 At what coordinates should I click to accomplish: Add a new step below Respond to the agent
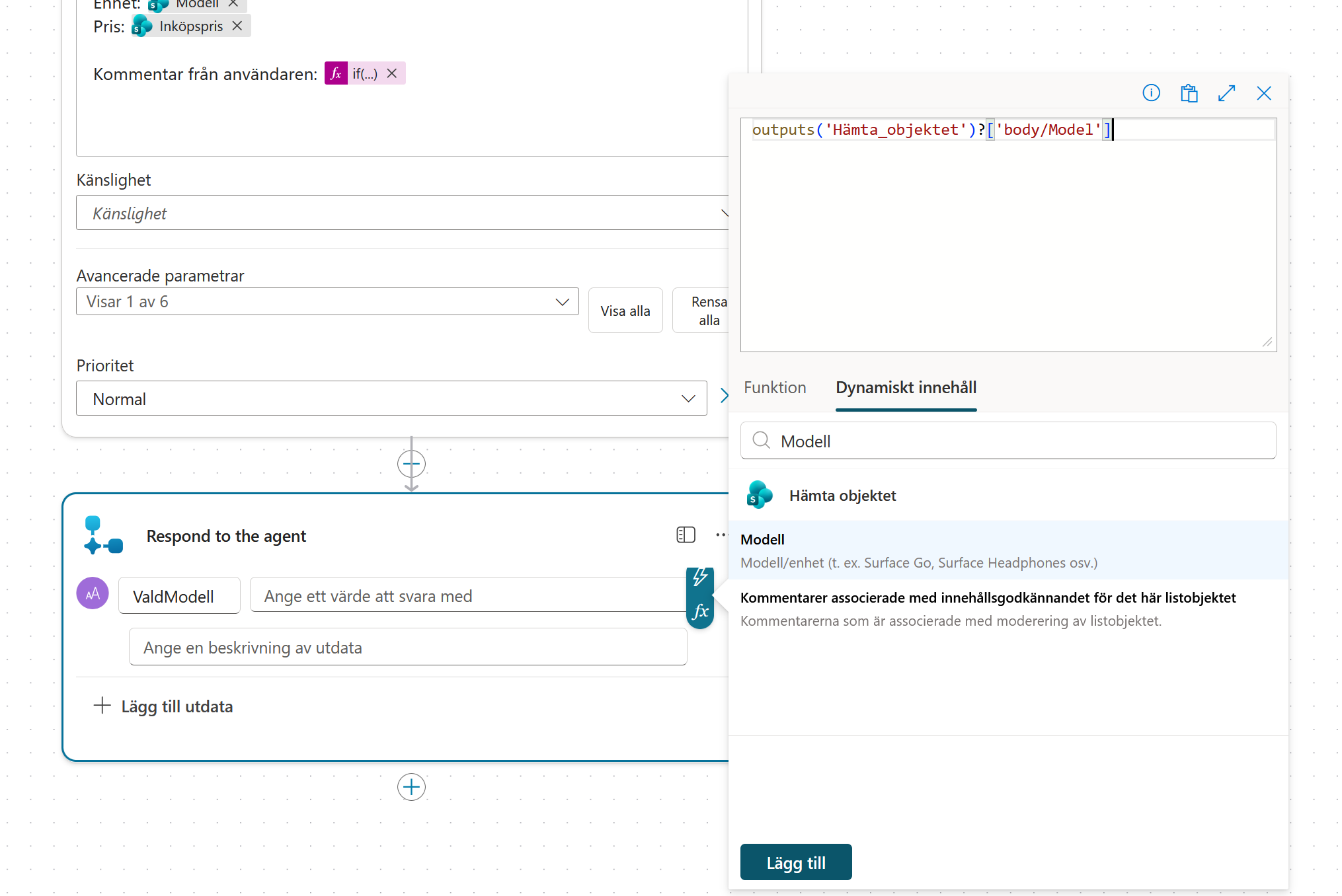tap(411, 787)
